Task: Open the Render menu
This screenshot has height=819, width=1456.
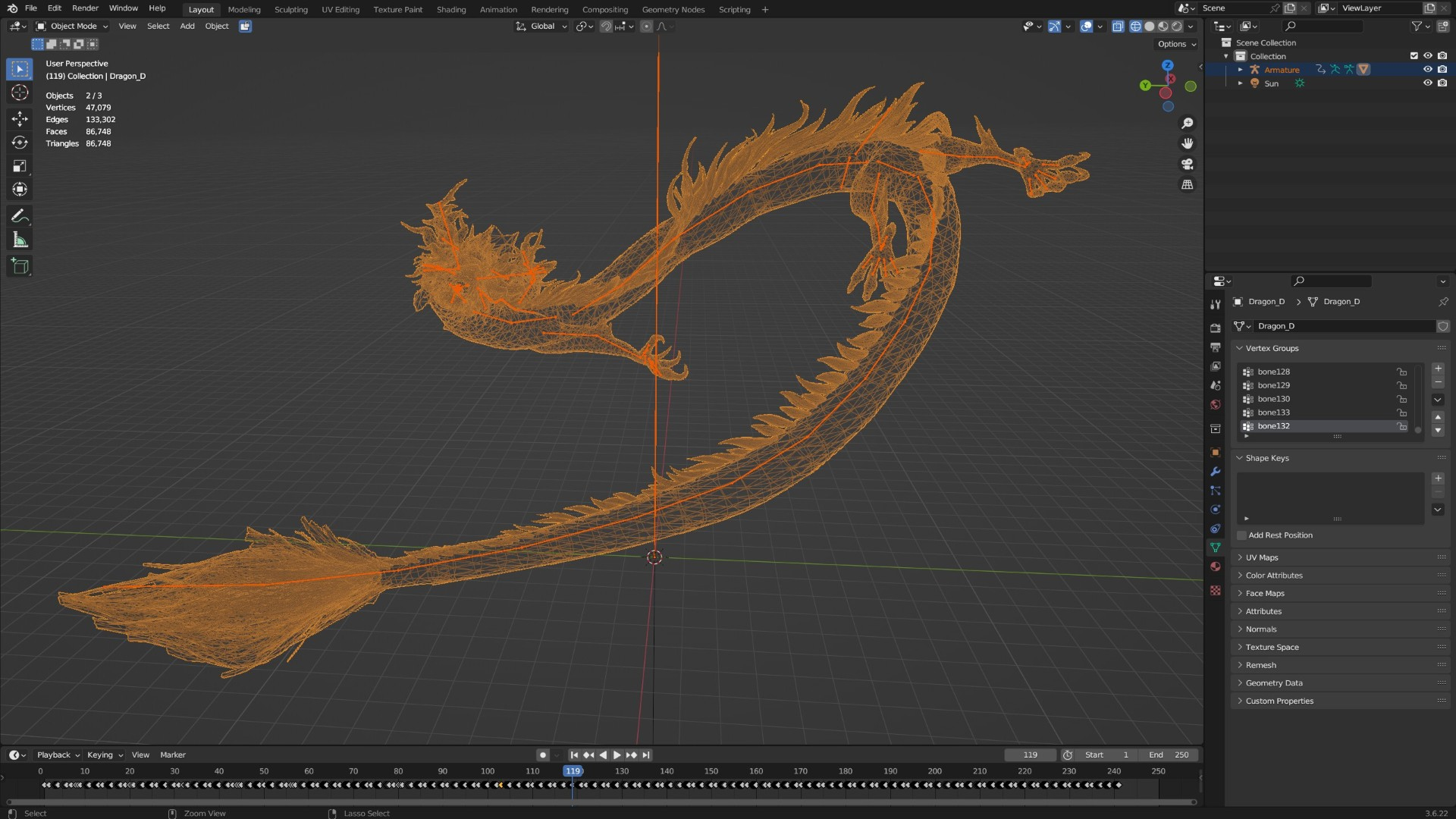Action: pos(85,8)
